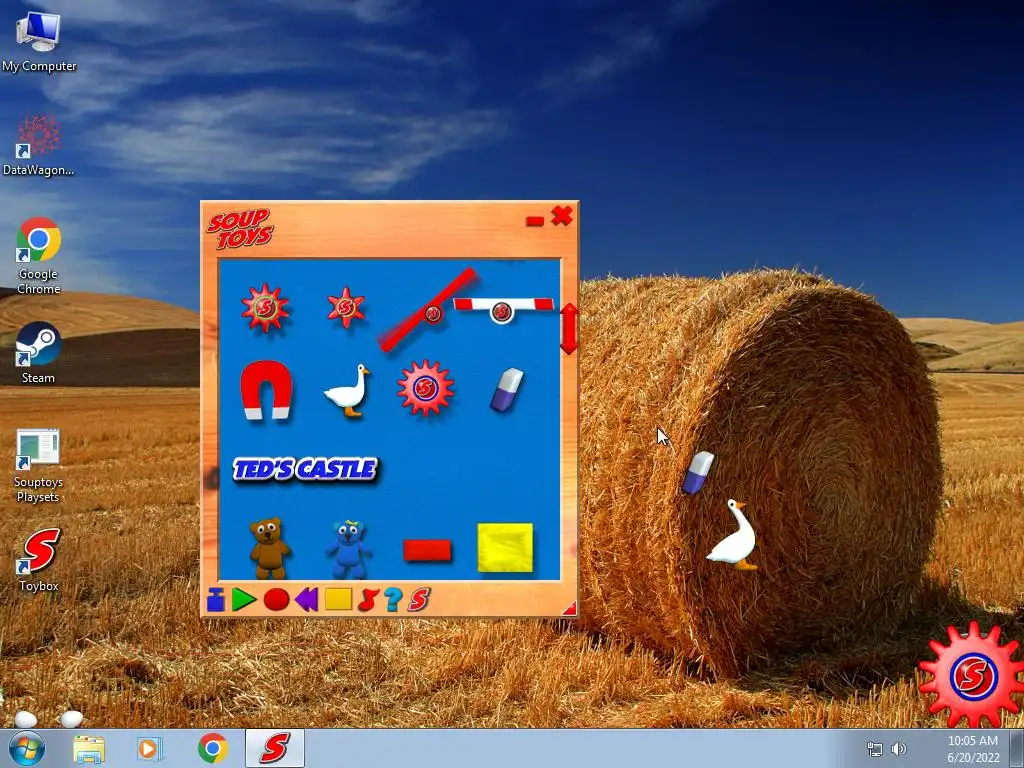Click the yellow stop square button
This screenshot has width=1024, height=768.
[338, 599]
